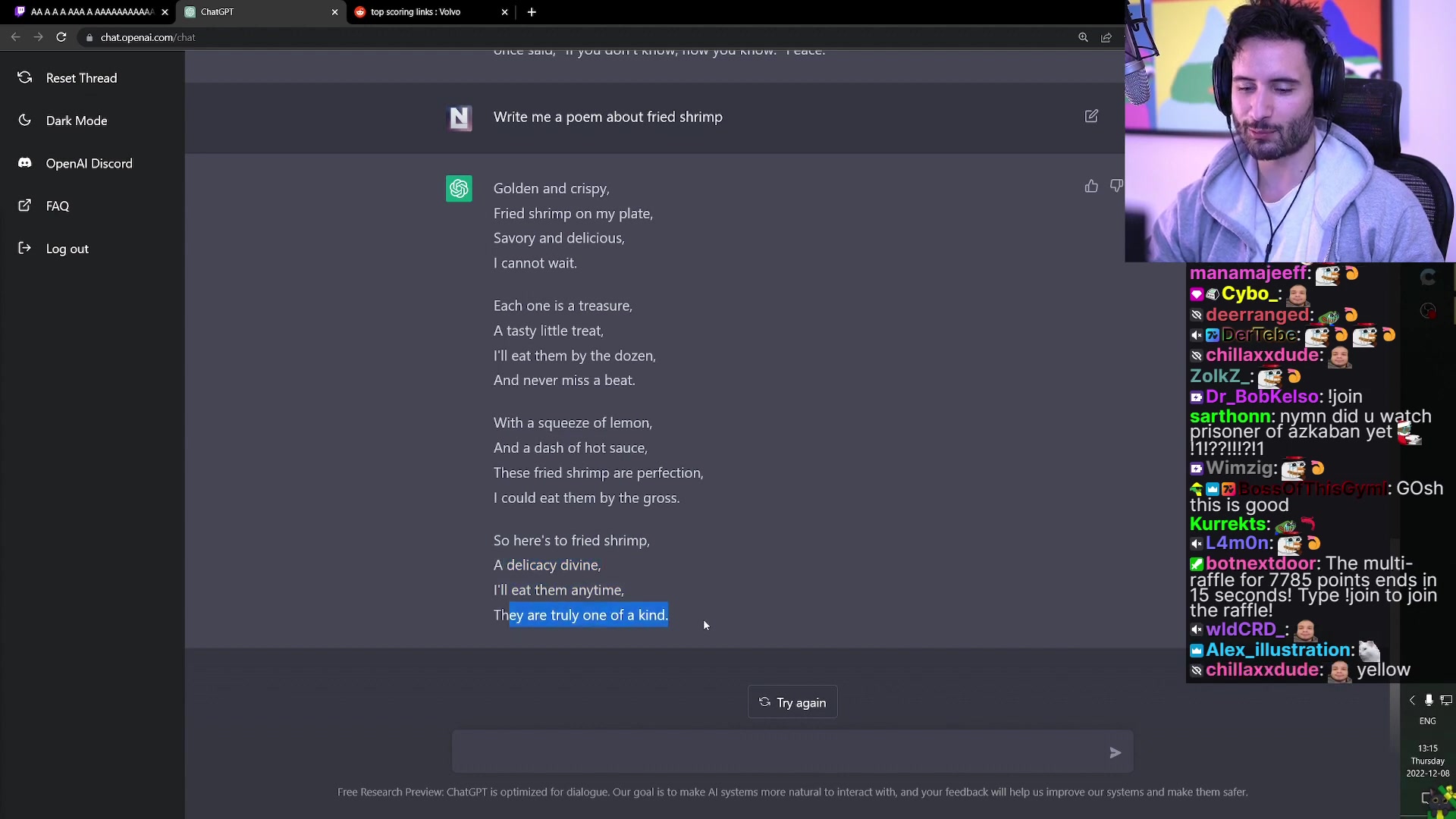Toggle Dark Mode in the sidebar
The width and height of the screenshot is (1456, 819).
pyautogui.click(x=77, y=121)
